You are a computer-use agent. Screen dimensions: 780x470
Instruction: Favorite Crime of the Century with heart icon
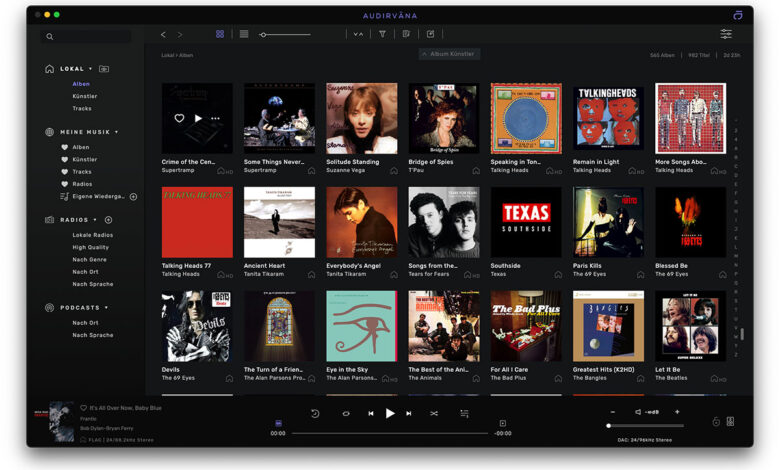pyautogui.click(x=179, y=118)
